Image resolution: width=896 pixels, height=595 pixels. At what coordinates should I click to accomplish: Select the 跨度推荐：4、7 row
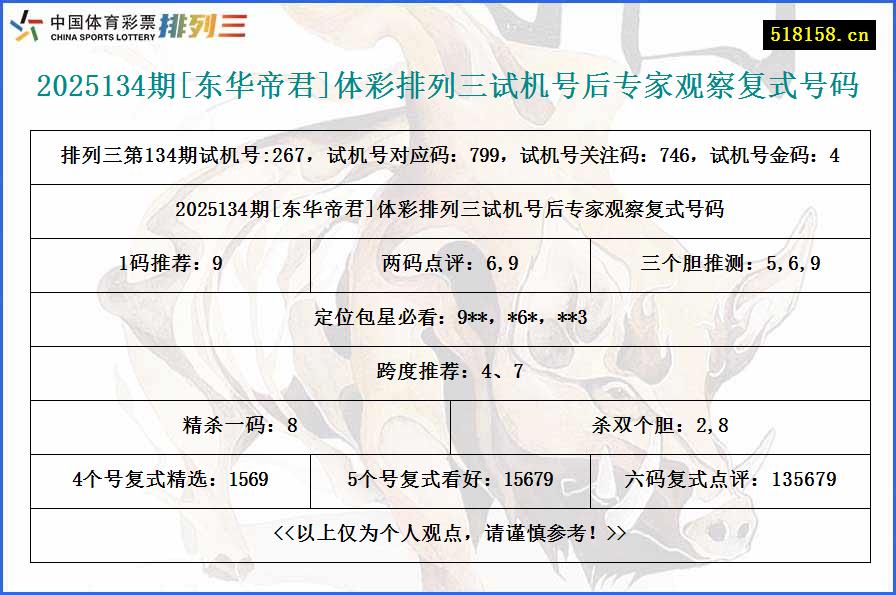pyautogui.click(x=447, y=372)
